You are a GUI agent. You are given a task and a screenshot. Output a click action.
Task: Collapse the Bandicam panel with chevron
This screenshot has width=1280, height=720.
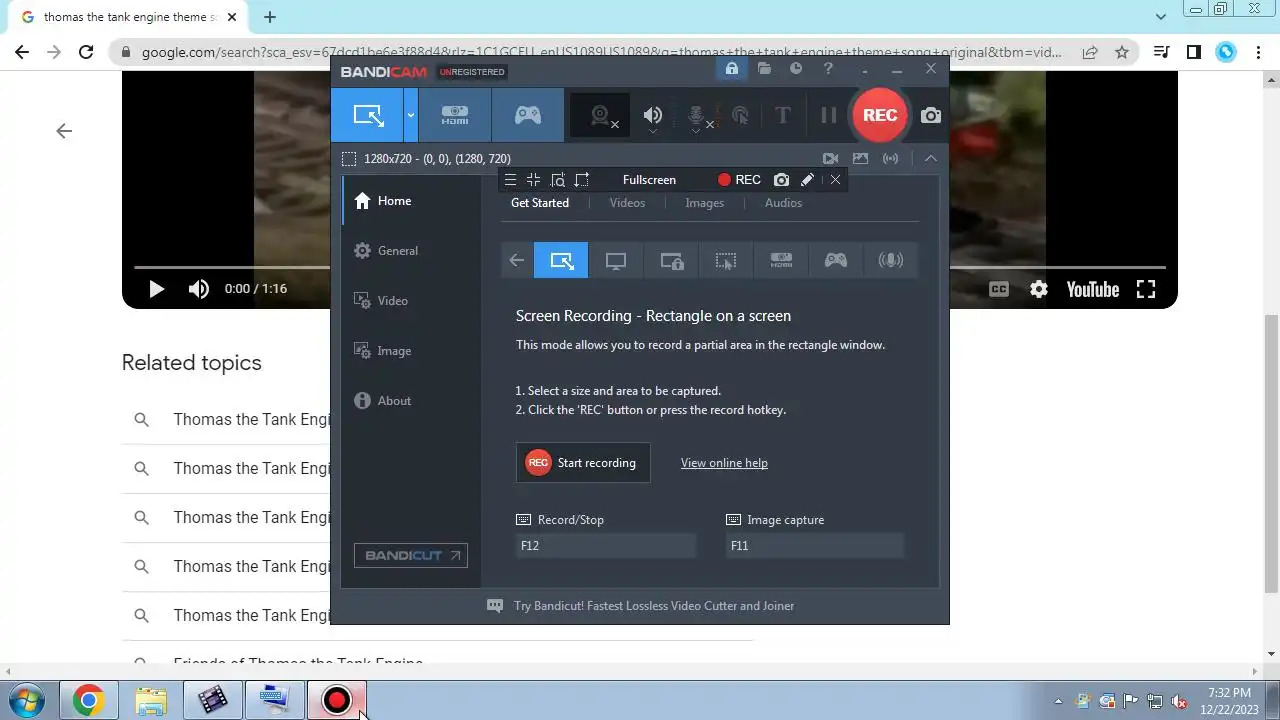931,159
